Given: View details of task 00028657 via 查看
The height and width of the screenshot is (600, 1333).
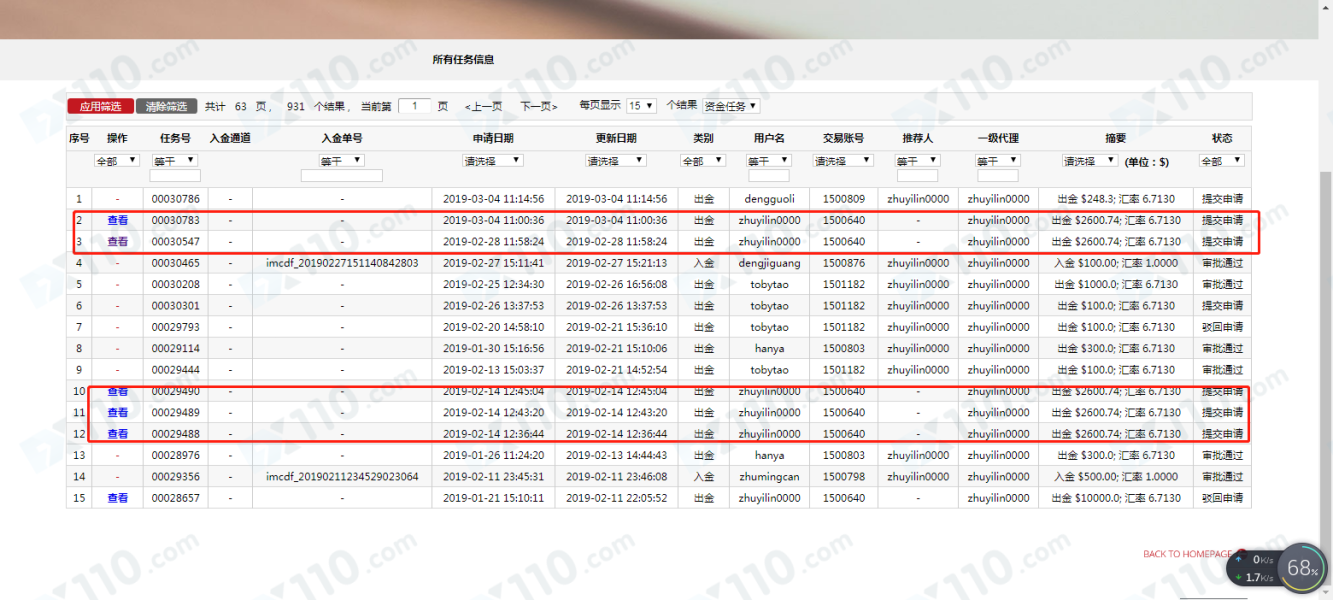Looking at the screenshot, I should (x=117, y=498).
